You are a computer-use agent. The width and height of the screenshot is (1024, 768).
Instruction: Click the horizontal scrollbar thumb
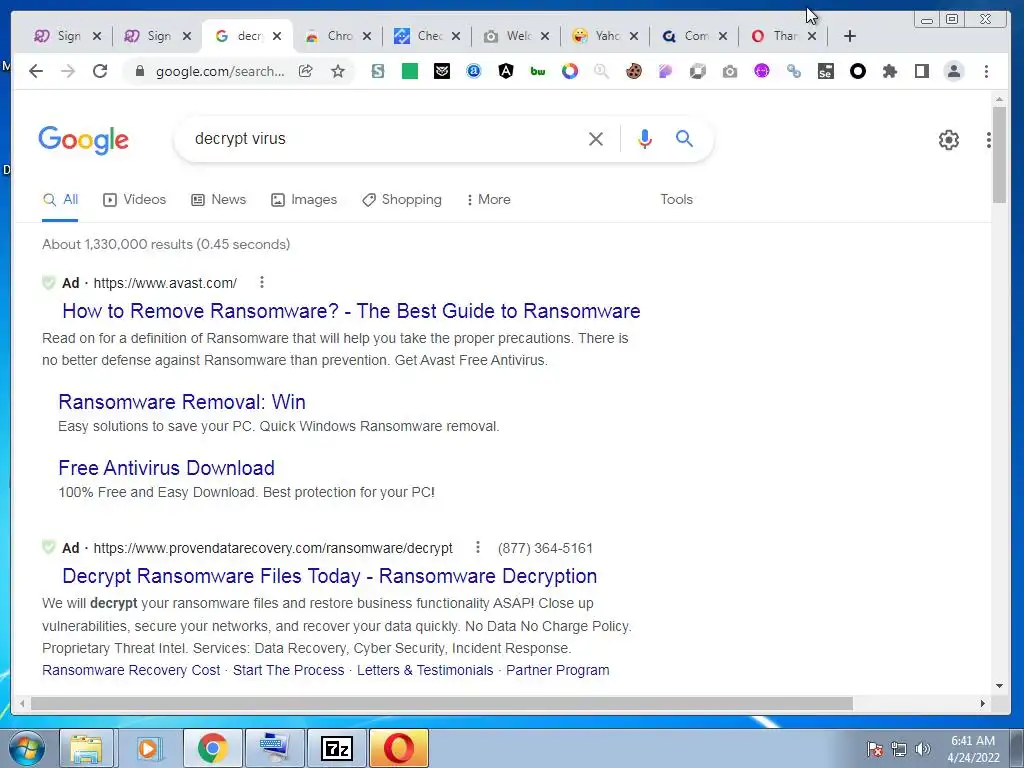click(441, 703)
